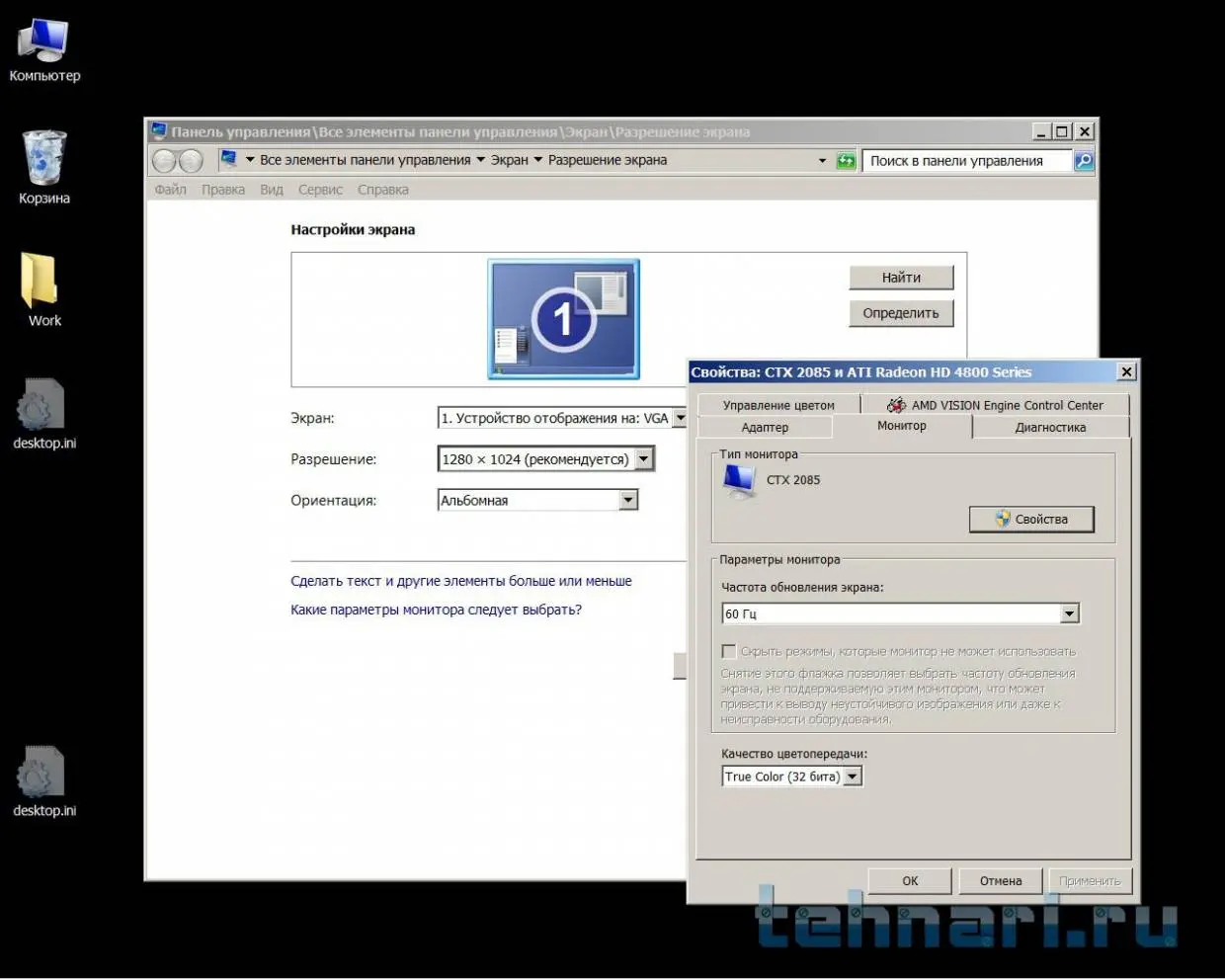This screenshot has width=1225, height=980.
Task: Click the search magnifier icon
Action: 1084,160
